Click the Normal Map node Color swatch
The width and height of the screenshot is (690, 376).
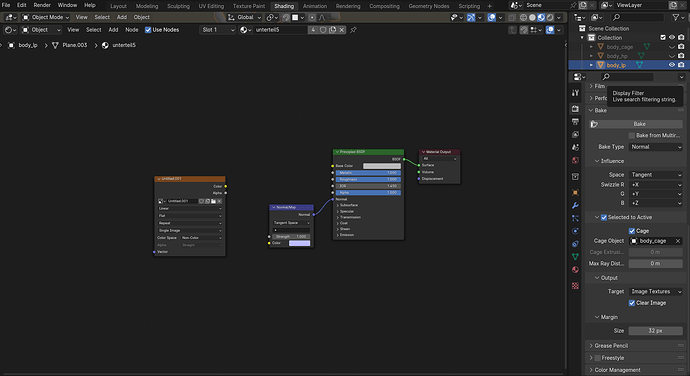[299, 243]
